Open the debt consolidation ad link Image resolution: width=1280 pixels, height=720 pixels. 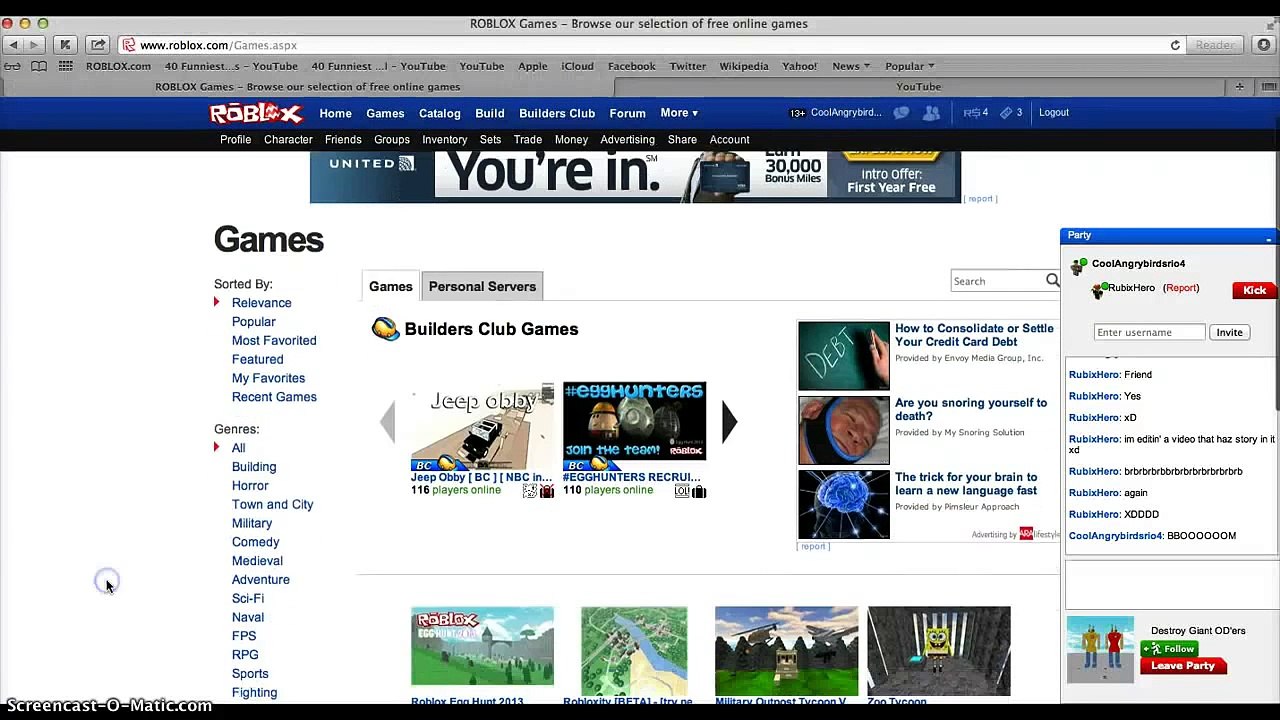coord(974,335)
